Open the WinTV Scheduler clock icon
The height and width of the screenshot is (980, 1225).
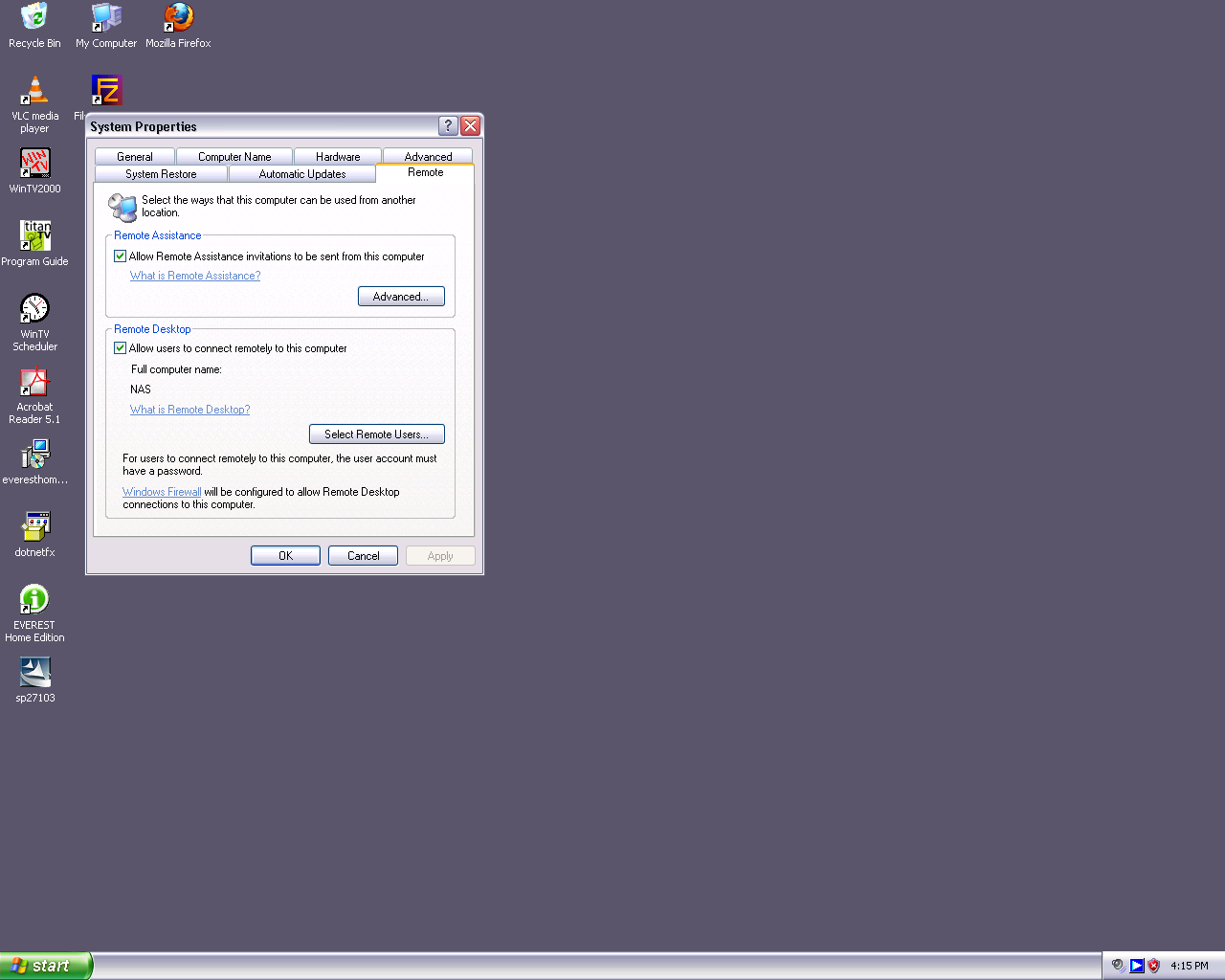(x=34, y=308)
